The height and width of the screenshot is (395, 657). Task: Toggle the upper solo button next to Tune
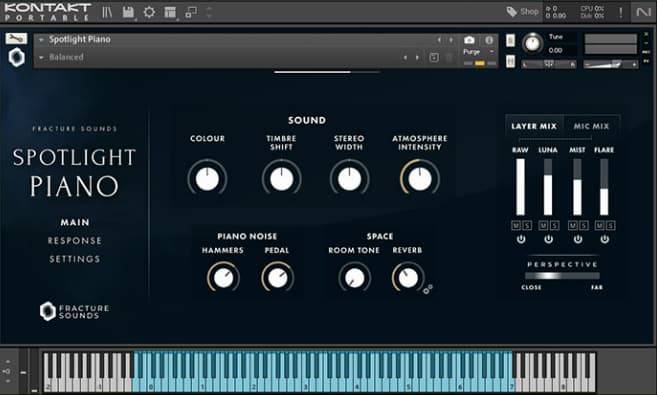pos(510,41)
